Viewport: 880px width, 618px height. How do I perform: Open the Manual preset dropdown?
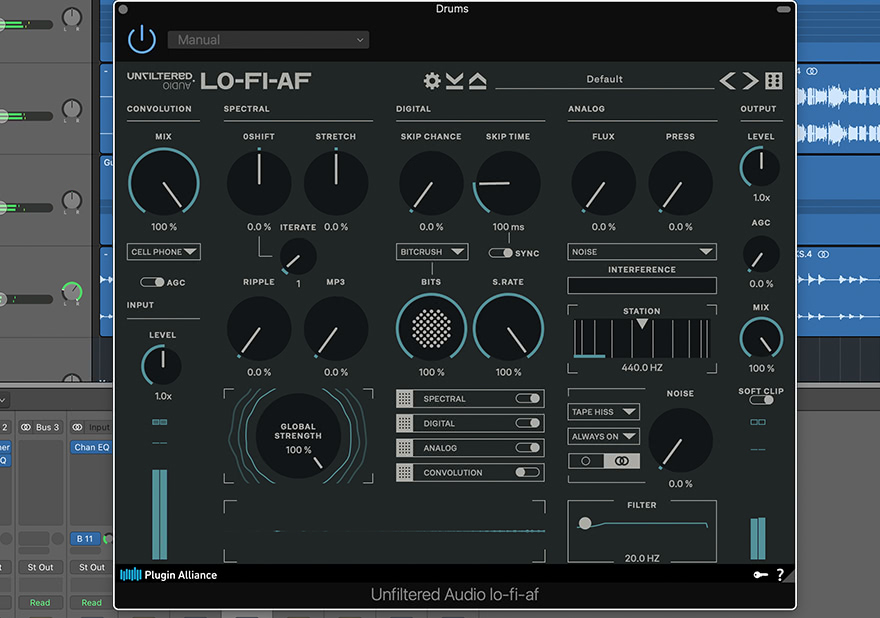268,40
